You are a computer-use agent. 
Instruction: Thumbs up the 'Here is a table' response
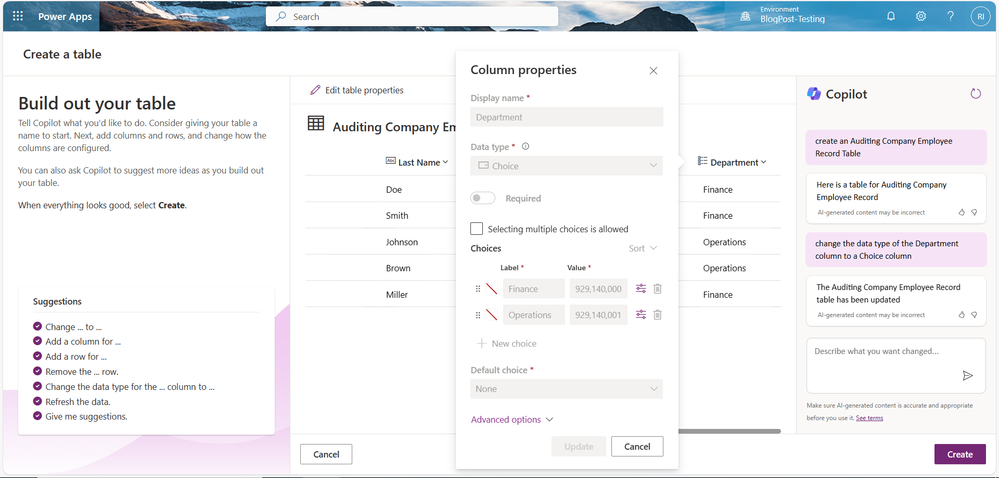(x=962, y=212)
